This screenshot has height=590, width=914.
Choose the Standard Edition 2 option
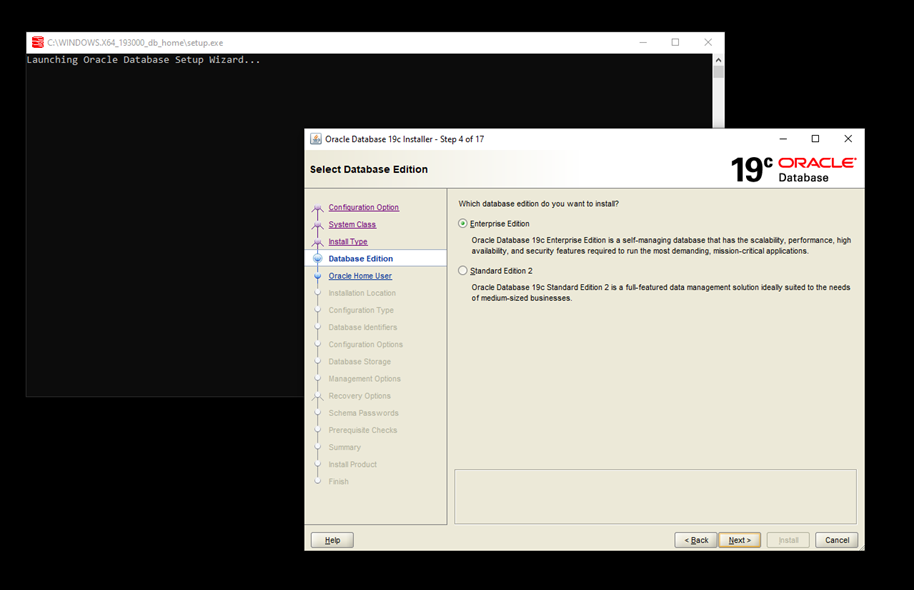point(463,271)
